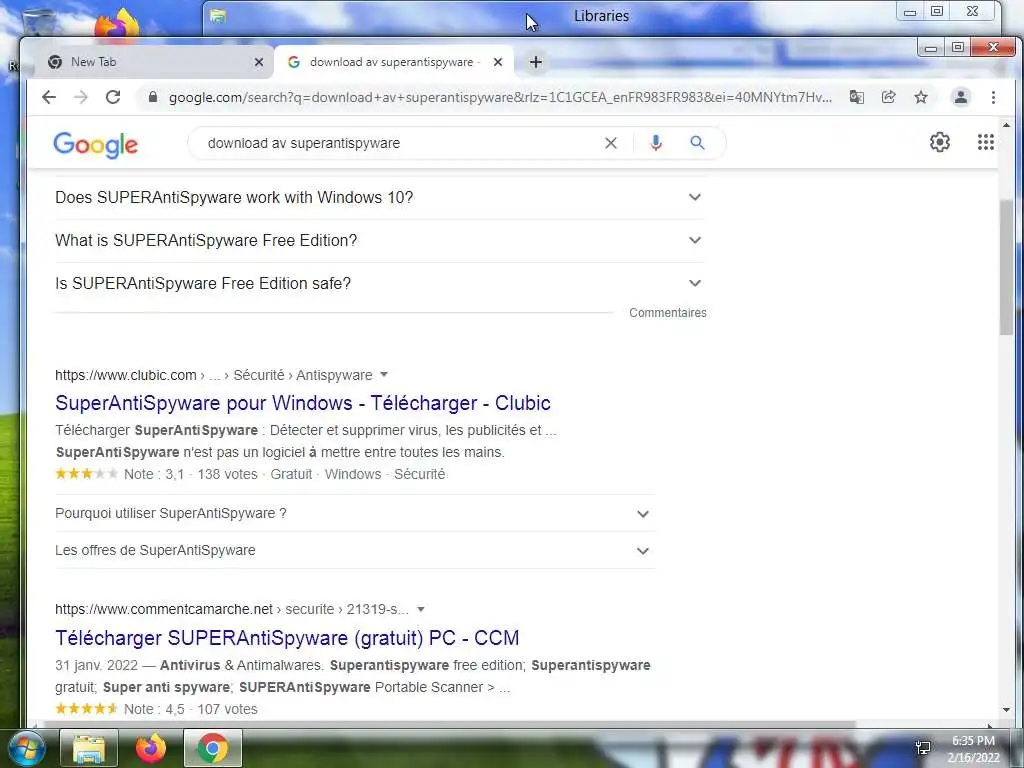Click the commentcamarche.net breadcrumb URL
Image resolution: width=1024 pixels, height=768 pixels.
tap(231, 609)
